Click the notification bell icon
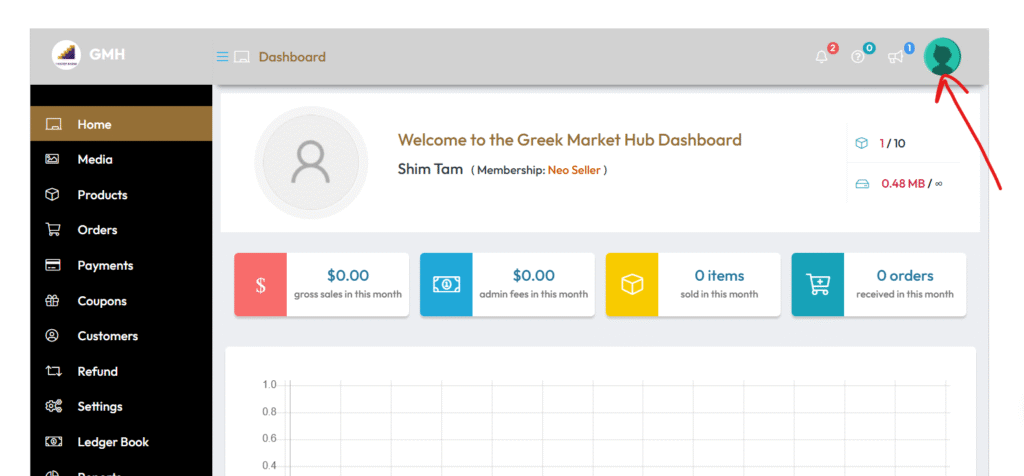 pyautogui.click(x=822, y=57)
